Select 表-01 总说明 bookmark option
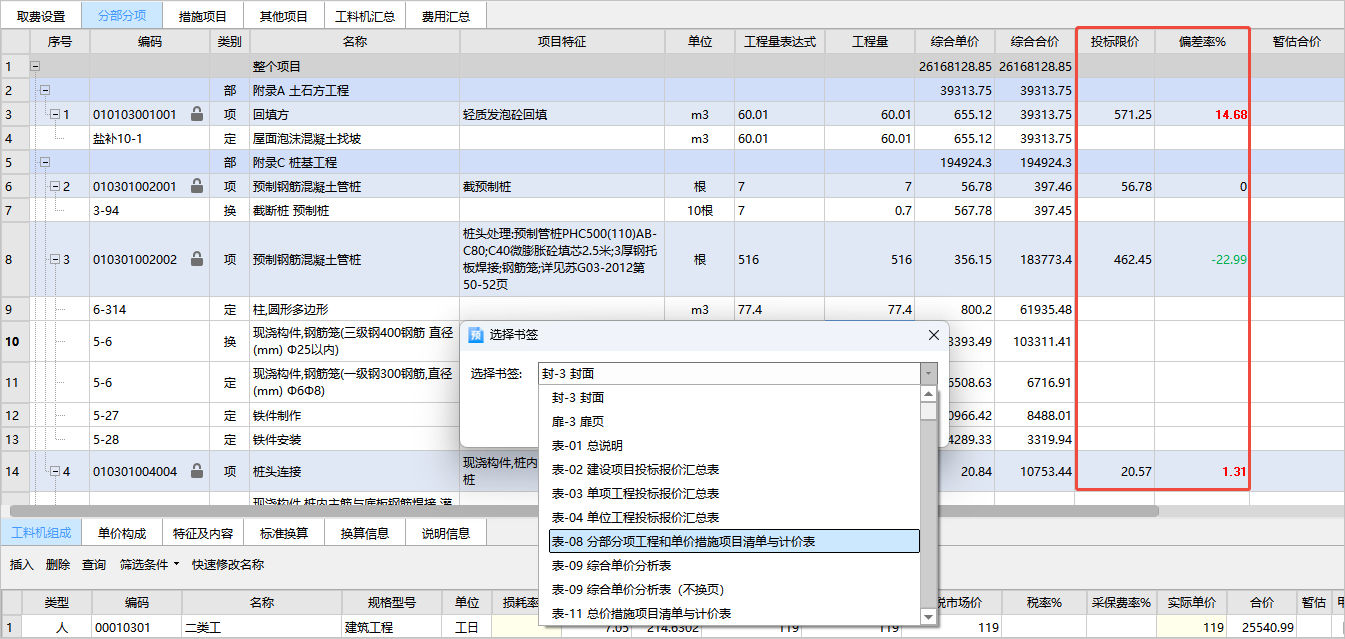Viewport: 1345px width, 639px height. (x=587, y=446)
